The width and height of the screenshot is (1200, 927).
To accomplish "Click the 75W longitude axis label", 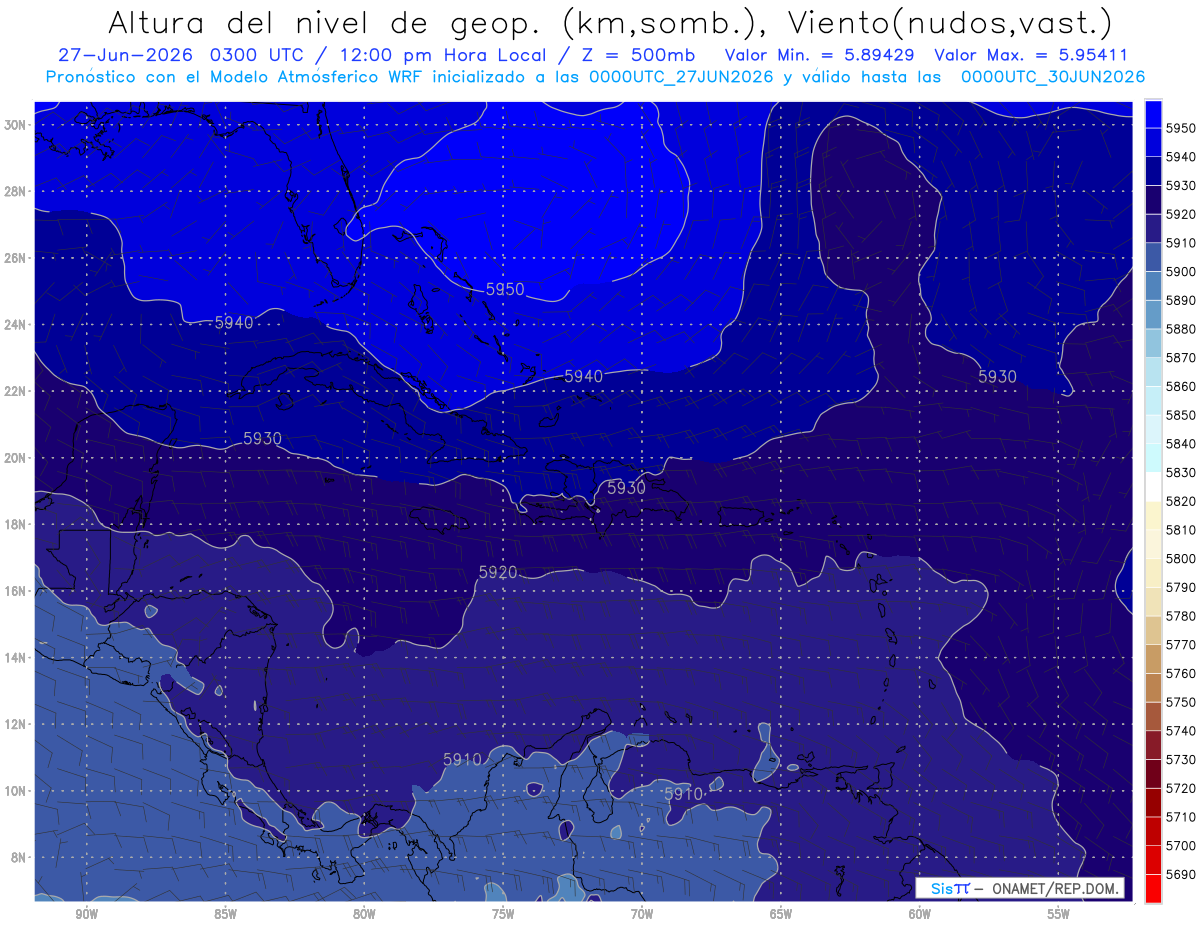I will (x=503, y=914).
